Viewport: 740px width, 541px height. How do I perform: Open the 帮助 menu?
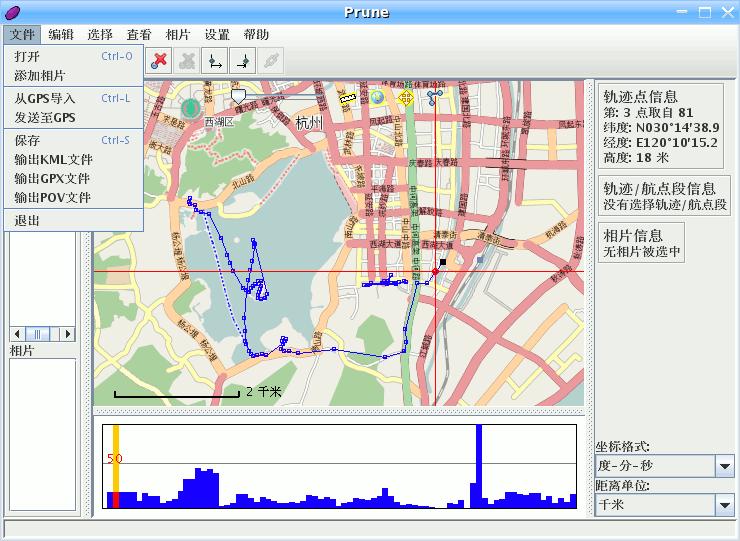tap(256, 35)
